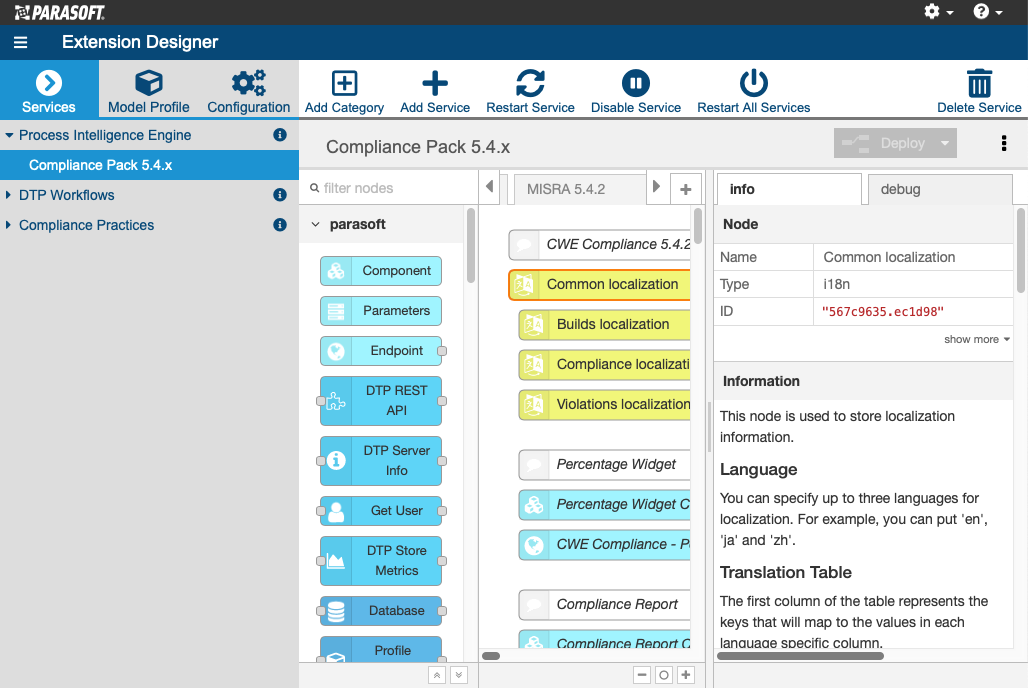
Task: Select the Get User palette node
Action: click(x=381, y=511)
